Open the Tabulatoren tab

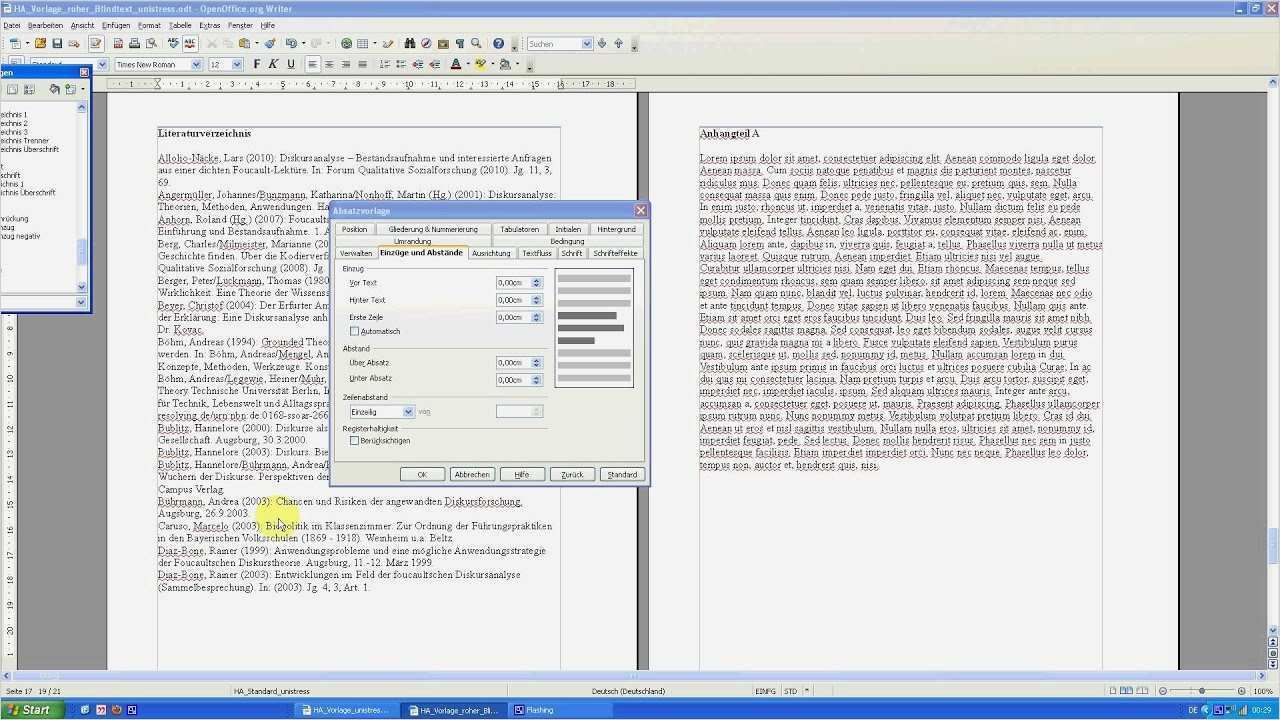519,229
